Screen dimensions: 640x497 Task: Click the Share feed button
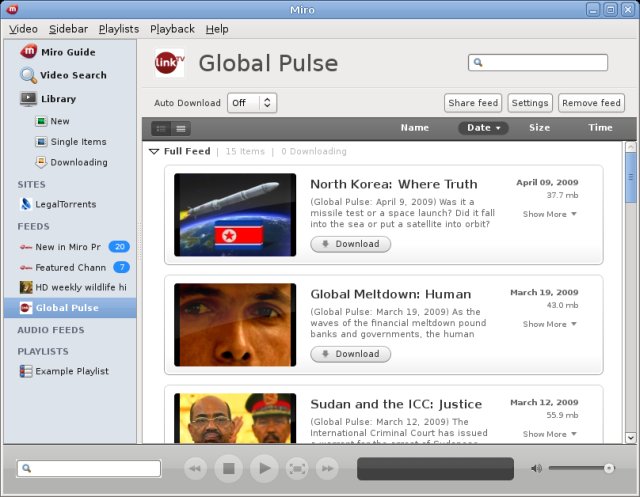[473, 103]
